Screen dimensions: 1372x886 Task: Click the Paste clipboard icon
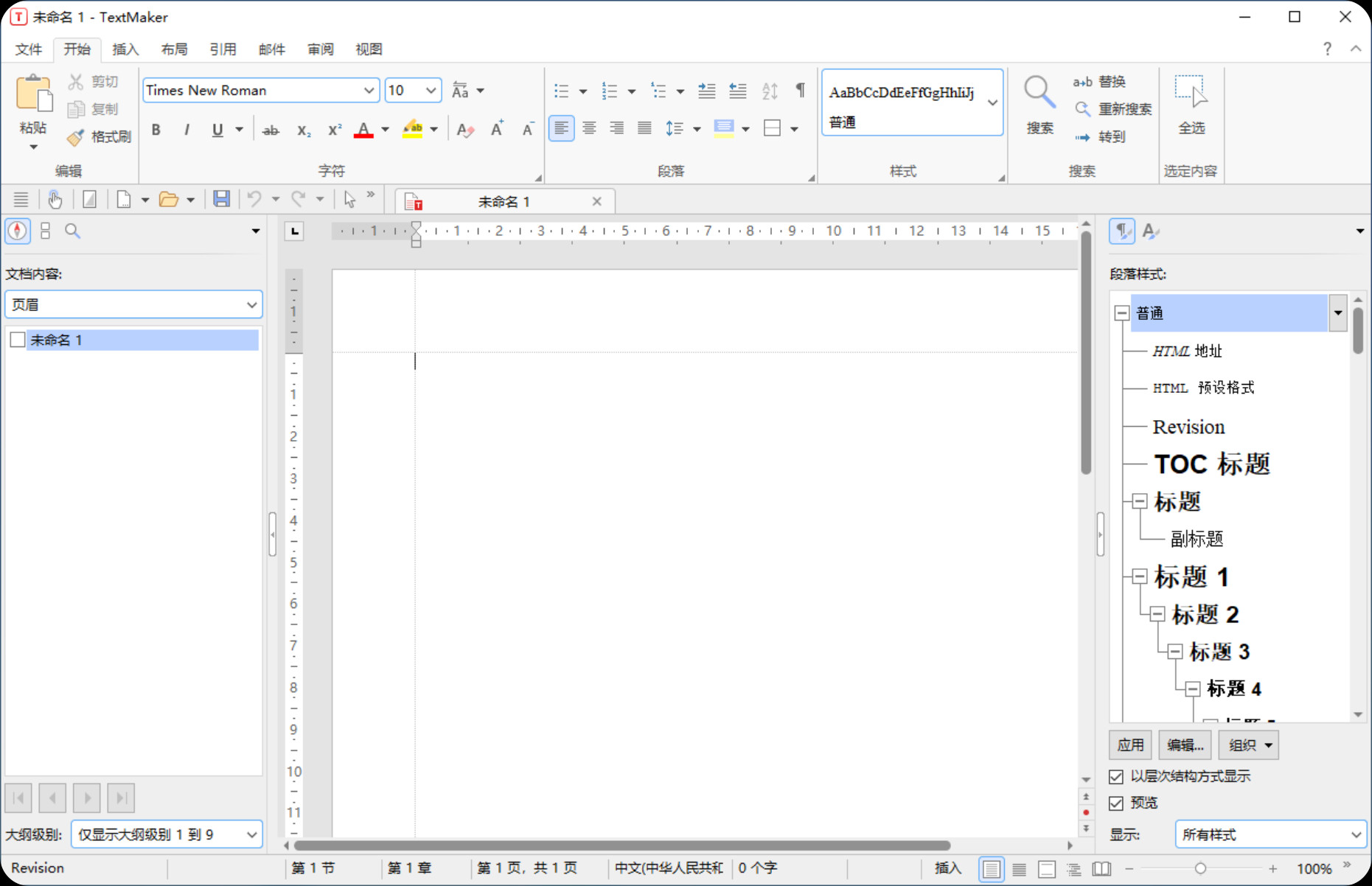coord(34,94)
